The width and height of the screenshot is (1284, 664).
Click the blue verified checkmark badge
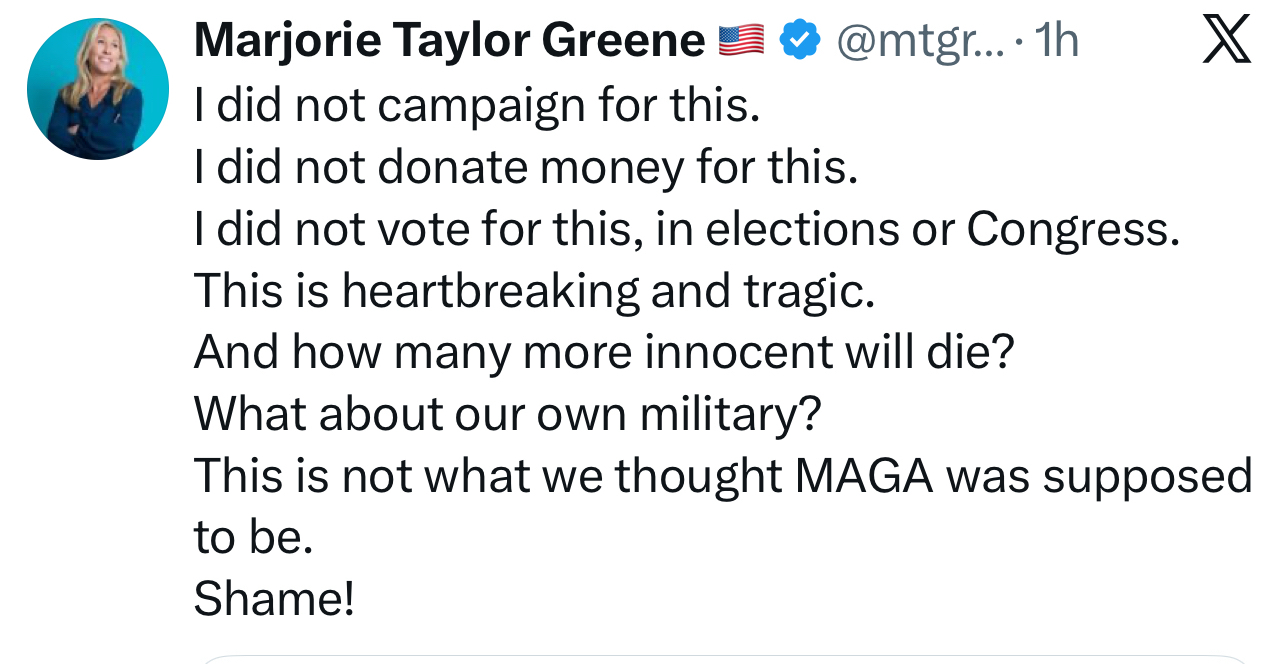[x=799, y=41]
